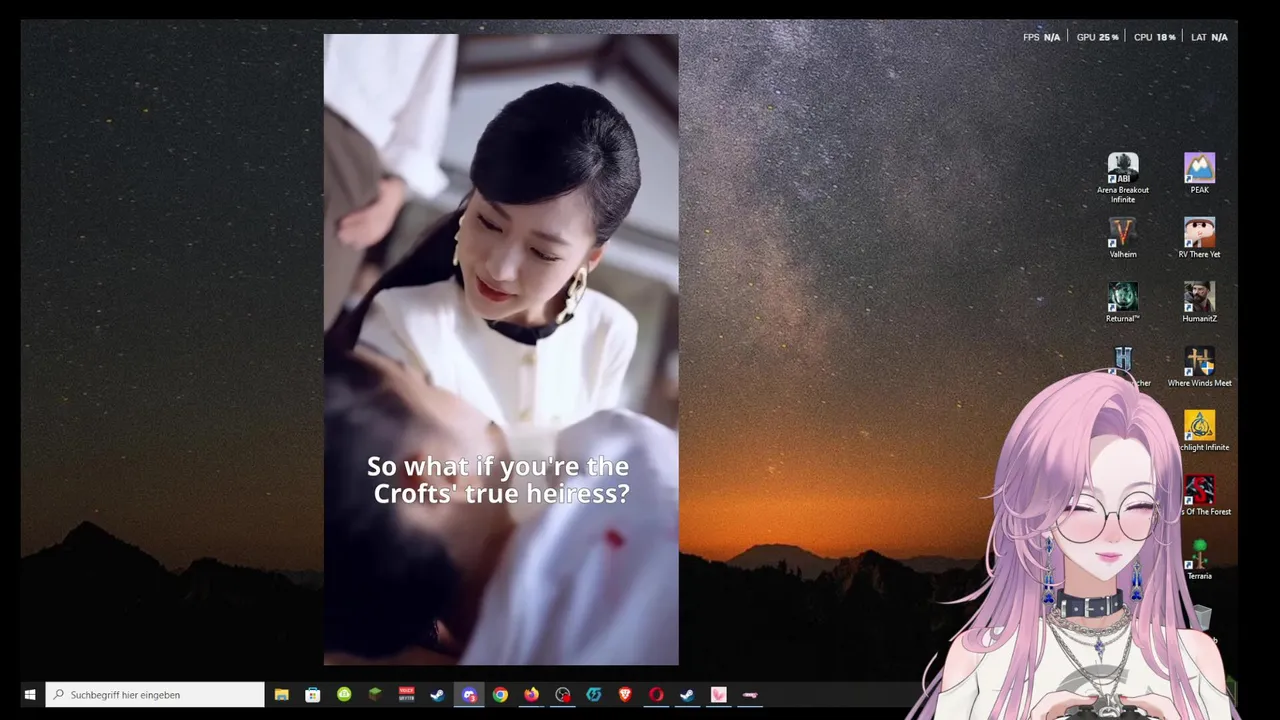Select the Terraria desktop shortcut
1280x720 pixels.
point(1200,560)
